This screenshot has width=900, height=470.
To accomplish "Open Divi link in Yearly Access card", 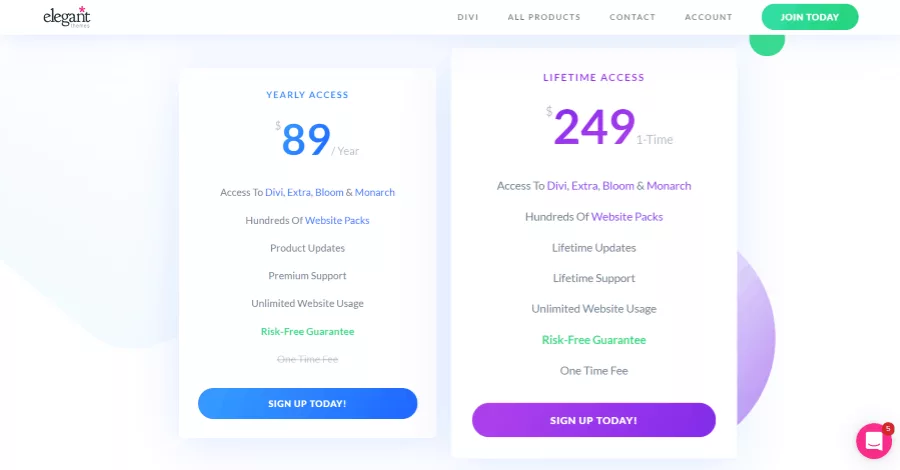I will [274, 192].
